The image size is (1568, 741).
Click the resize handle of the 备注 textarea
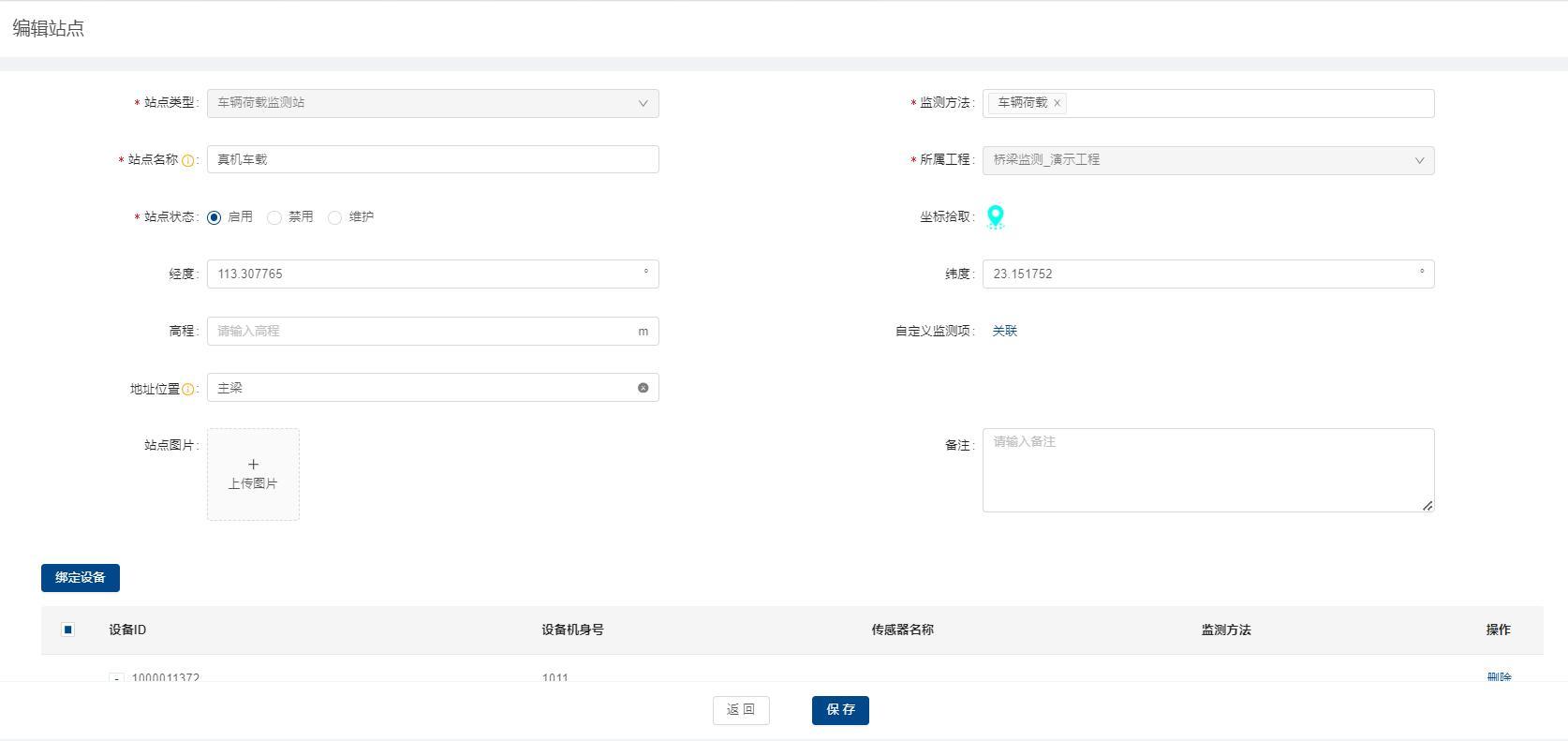(x=1427, y=505)
